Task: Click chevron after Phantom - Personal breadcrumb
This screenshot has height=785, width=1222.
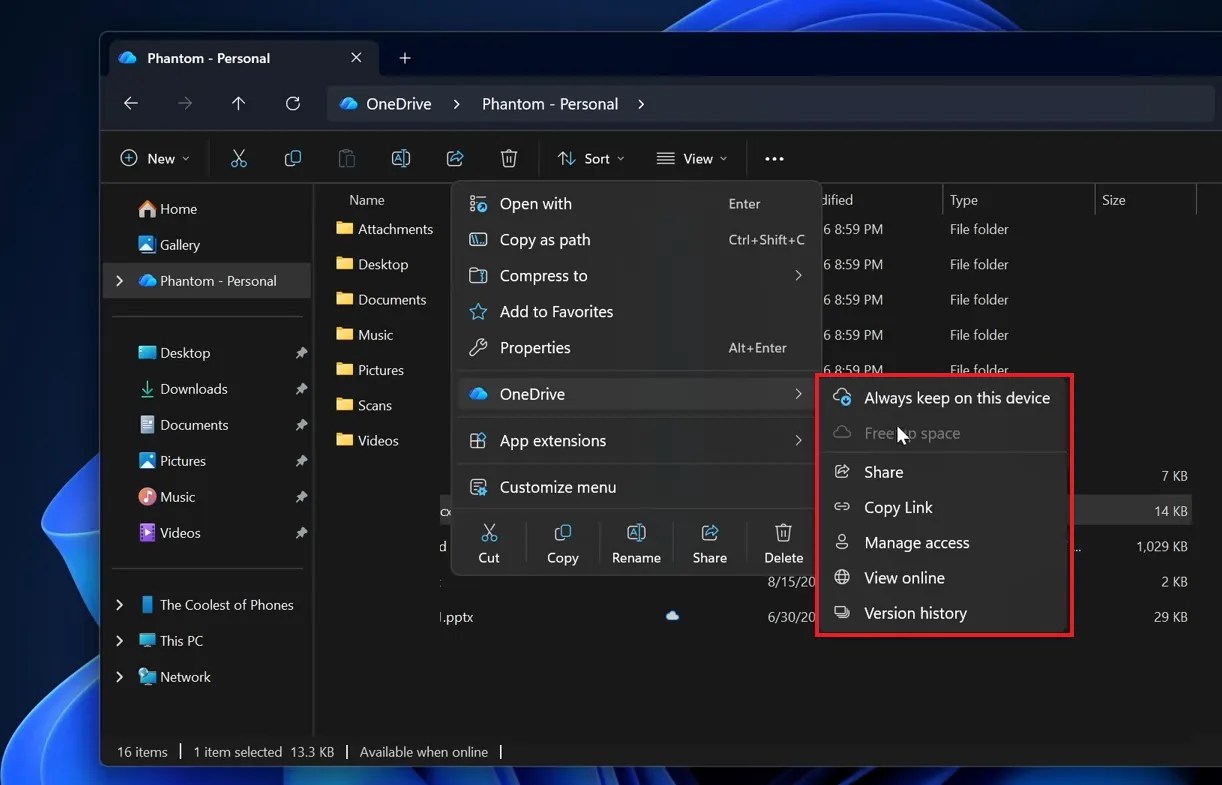Action: 641,104
